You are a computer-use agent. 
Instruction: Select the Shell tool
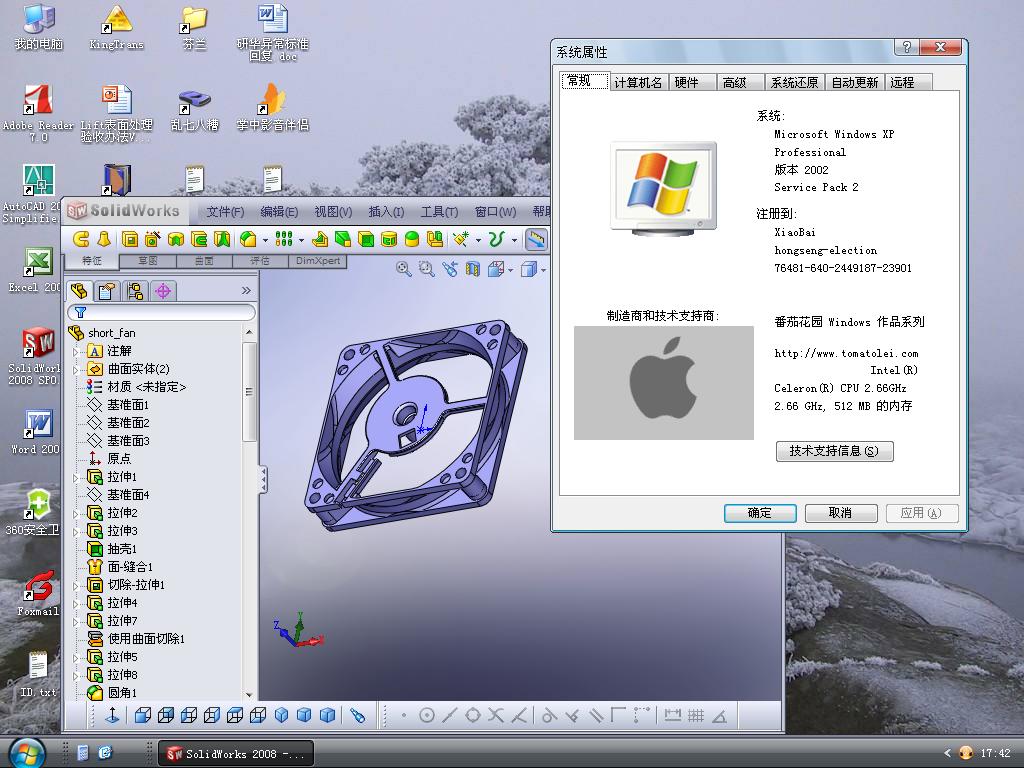tap(366, 240)
